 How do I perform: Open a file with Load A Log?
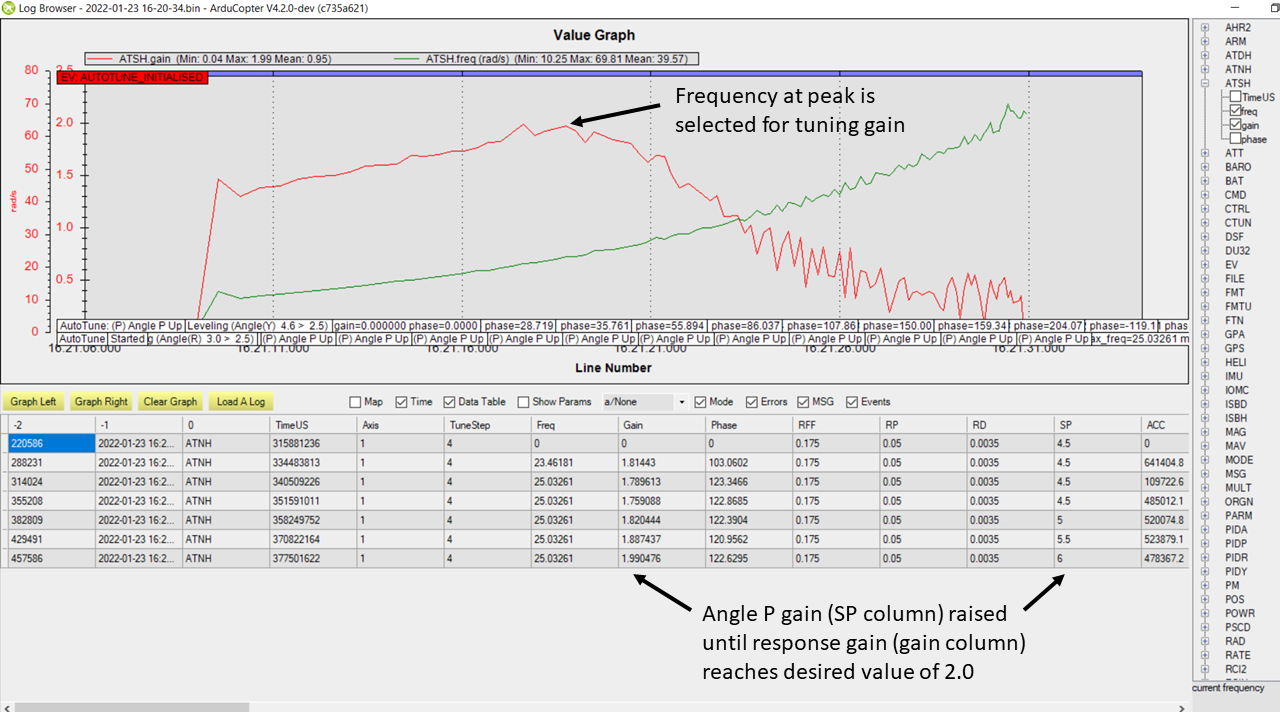(x=240, y=402)
